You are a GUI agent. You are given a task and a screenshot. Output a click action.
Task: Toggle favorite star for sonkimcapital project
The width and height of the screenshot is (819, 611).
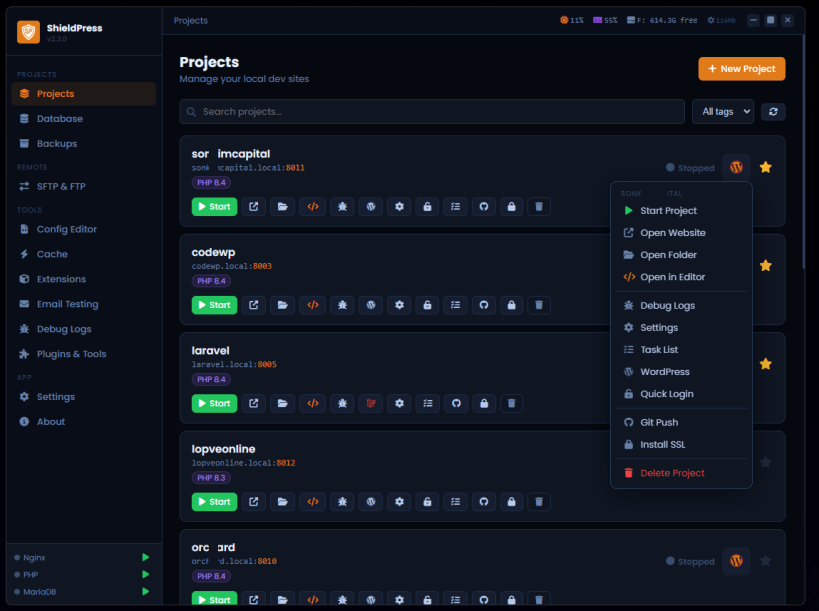coord(766,167)
